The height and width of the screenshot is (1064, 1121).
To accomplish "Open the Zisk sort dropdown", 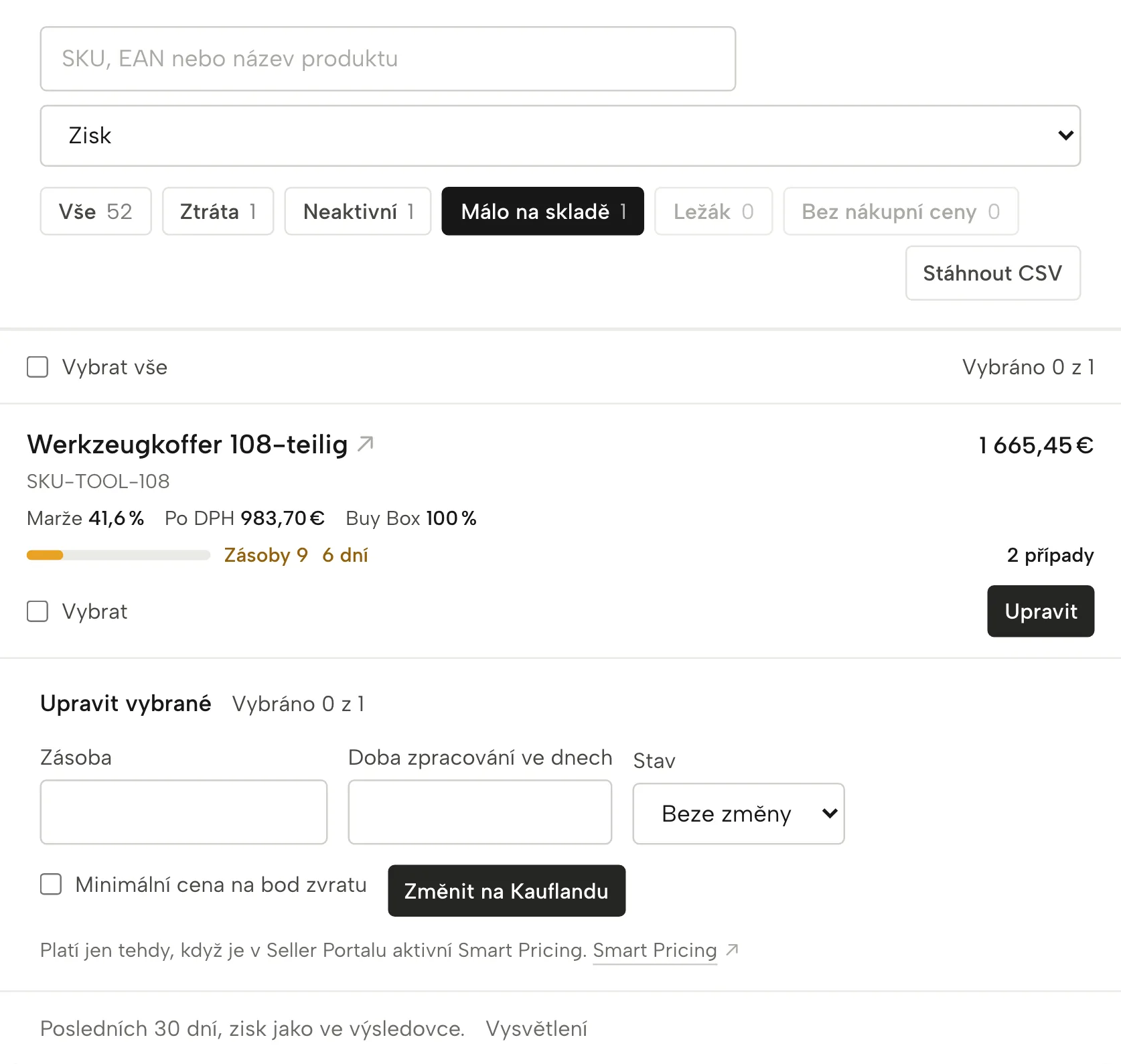I will 560,136.
